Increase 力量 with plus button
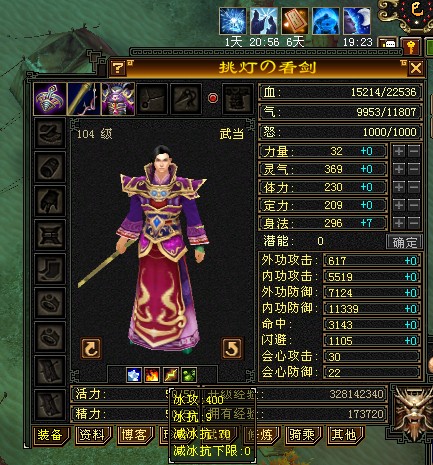The width and height of the screenshot is (433, 465). (399, 151)
